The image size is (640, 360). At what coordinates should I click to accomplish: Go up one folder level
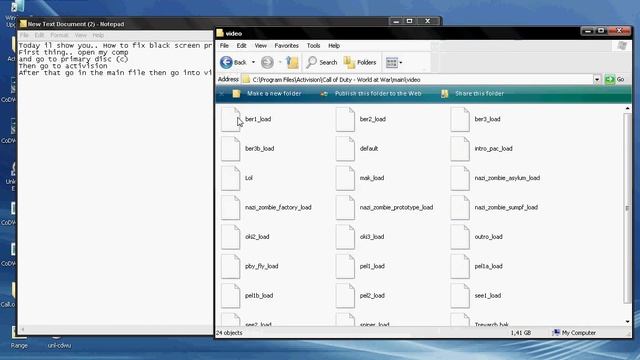(x=292, y=62)
